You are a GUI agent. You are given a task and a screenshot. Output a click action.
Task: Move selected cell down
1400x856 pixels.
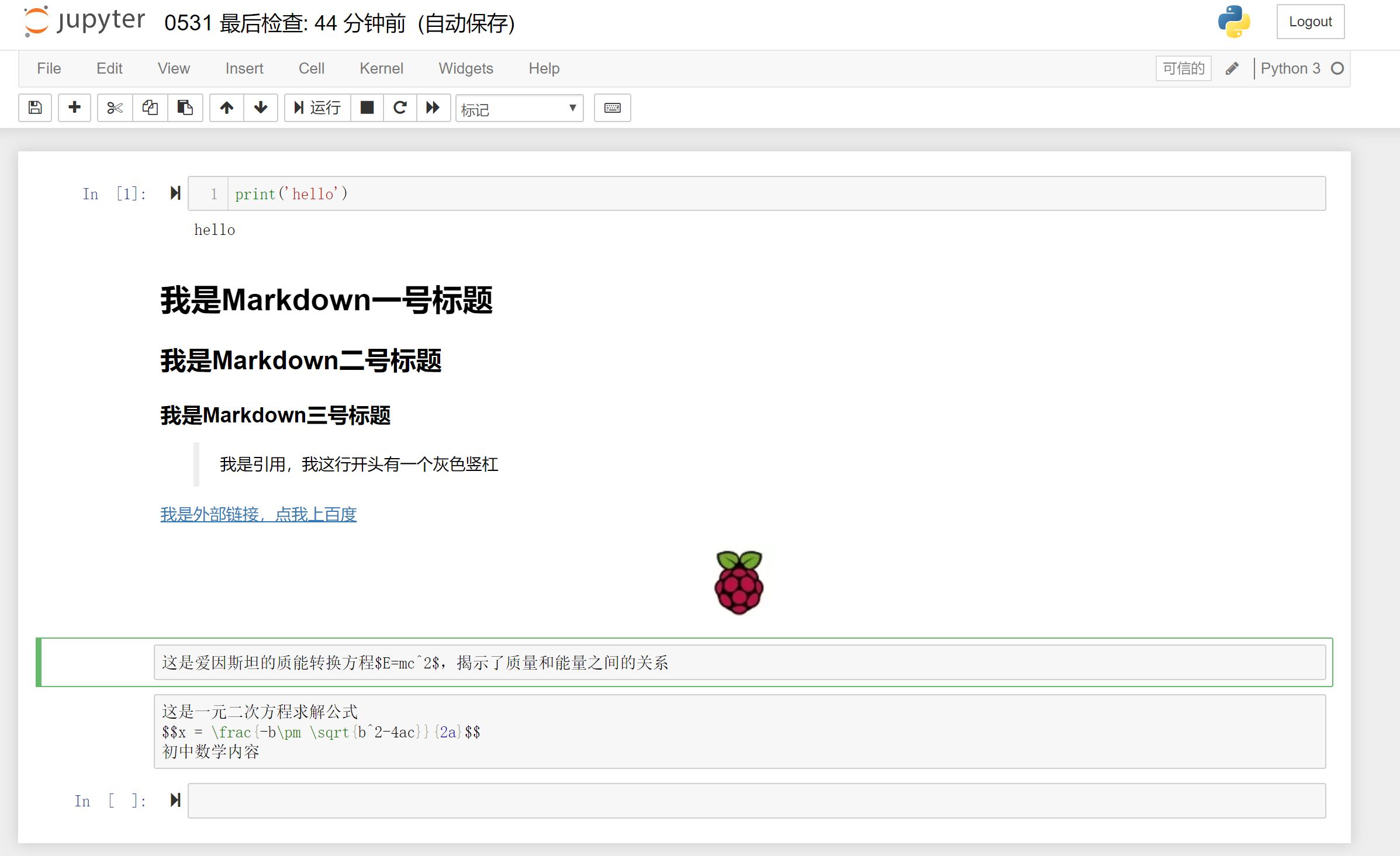[x=260, y=108]
